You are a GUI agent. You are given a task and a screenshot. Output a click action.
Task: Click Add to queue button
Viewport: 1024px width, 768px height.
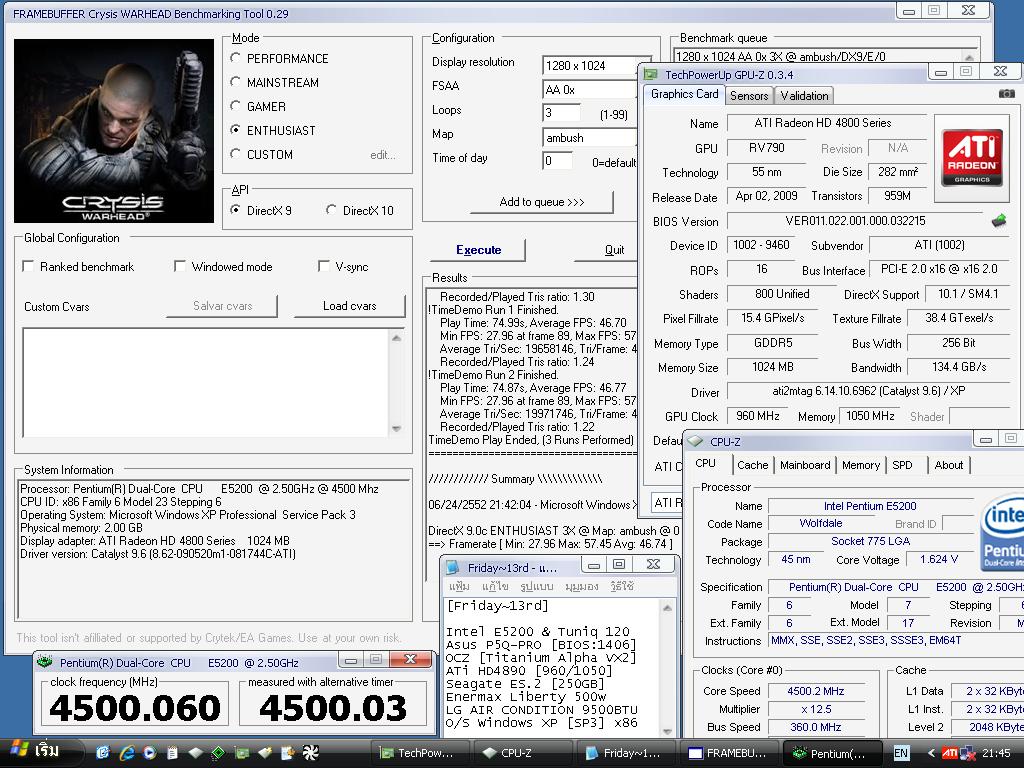[541, 202]
